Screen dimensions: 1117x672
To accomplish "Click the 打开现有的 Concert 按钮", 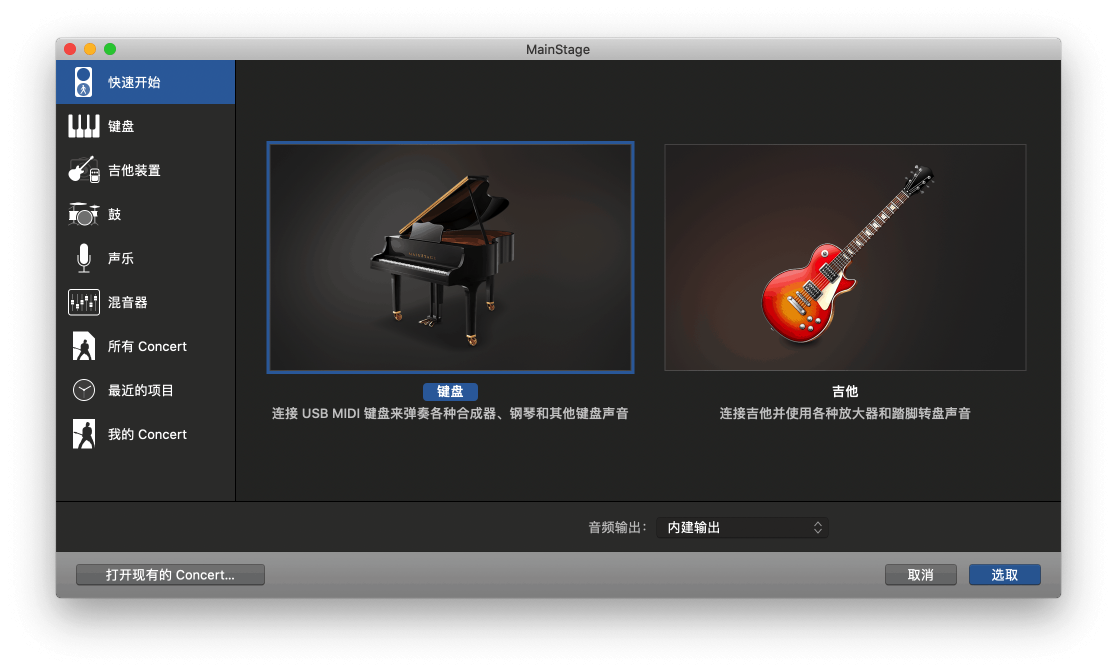I will [170, 575].
